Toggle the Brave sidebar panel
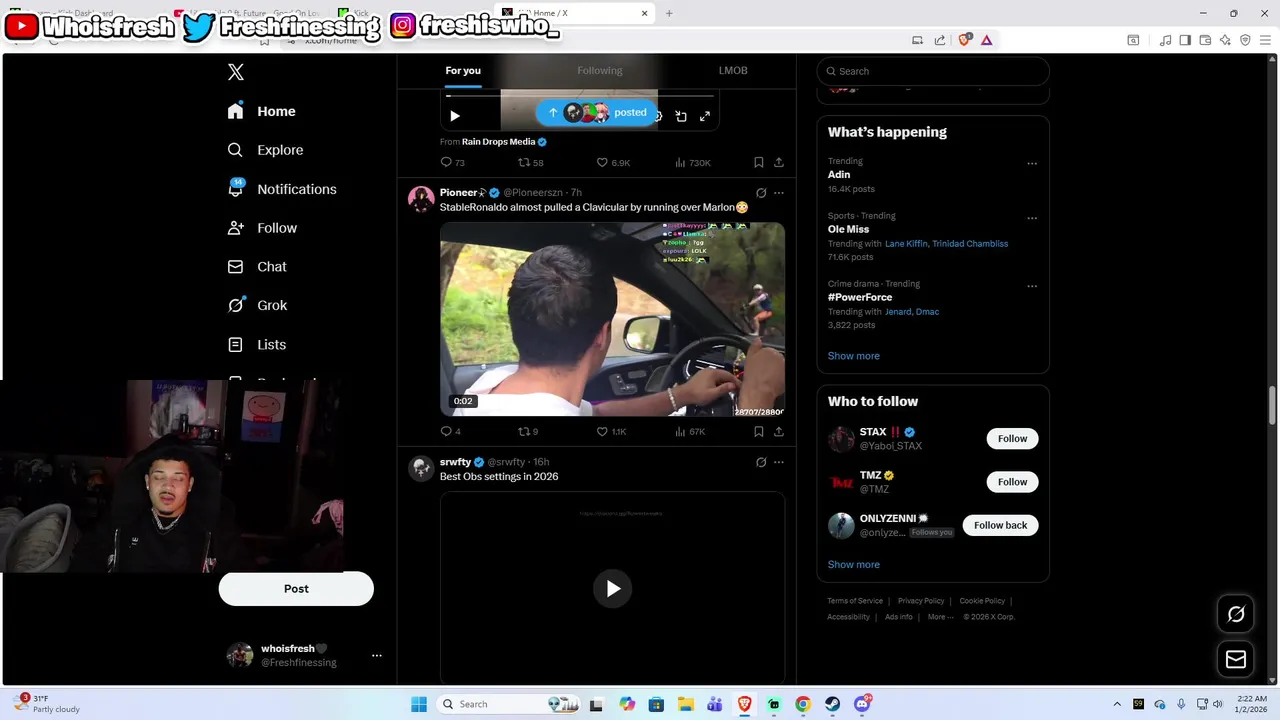Image resolution: width=1280 pixels, height=720 pixels. (x=1185, y=40)
